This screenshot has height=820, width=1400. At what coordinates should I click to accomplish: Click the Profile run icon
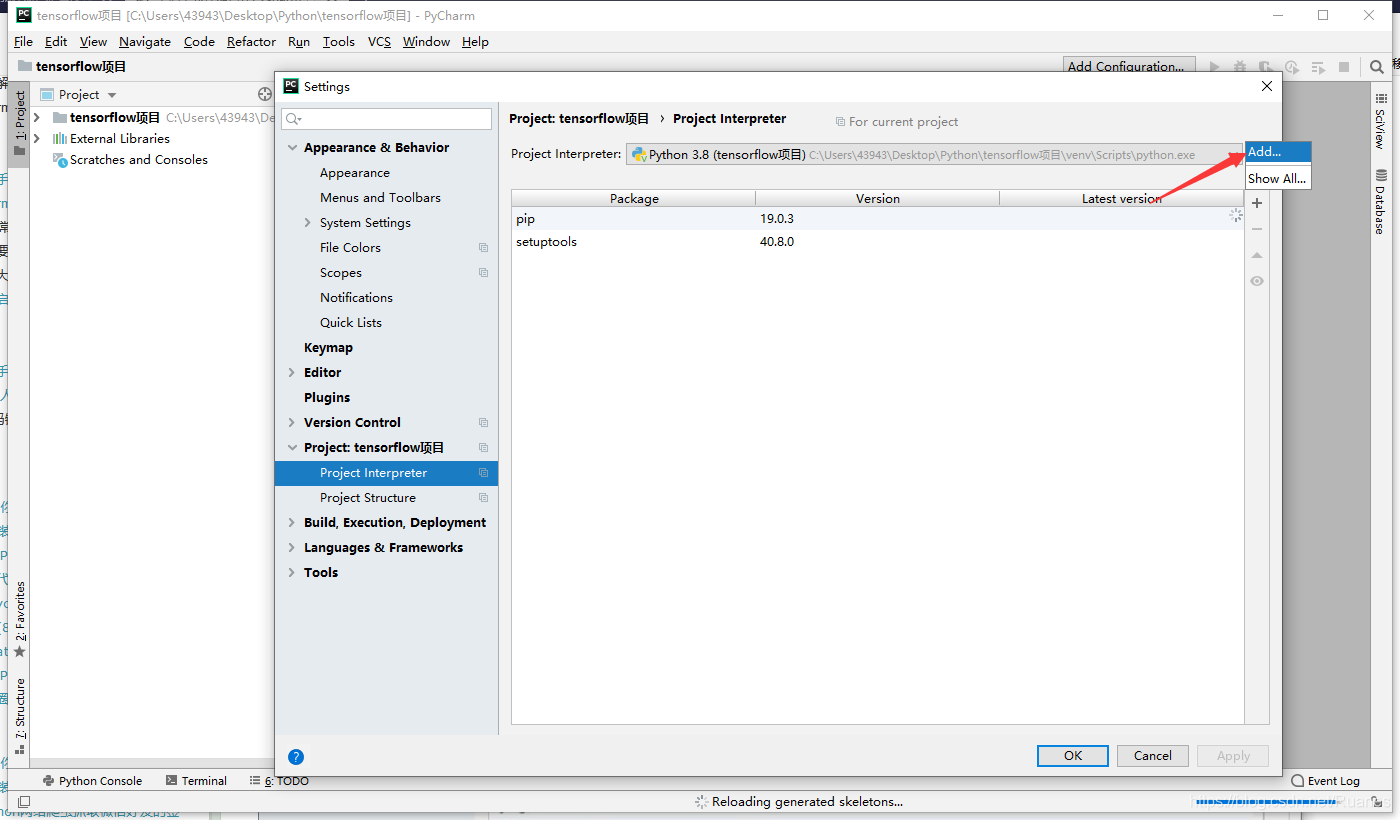coord(1292,67)
